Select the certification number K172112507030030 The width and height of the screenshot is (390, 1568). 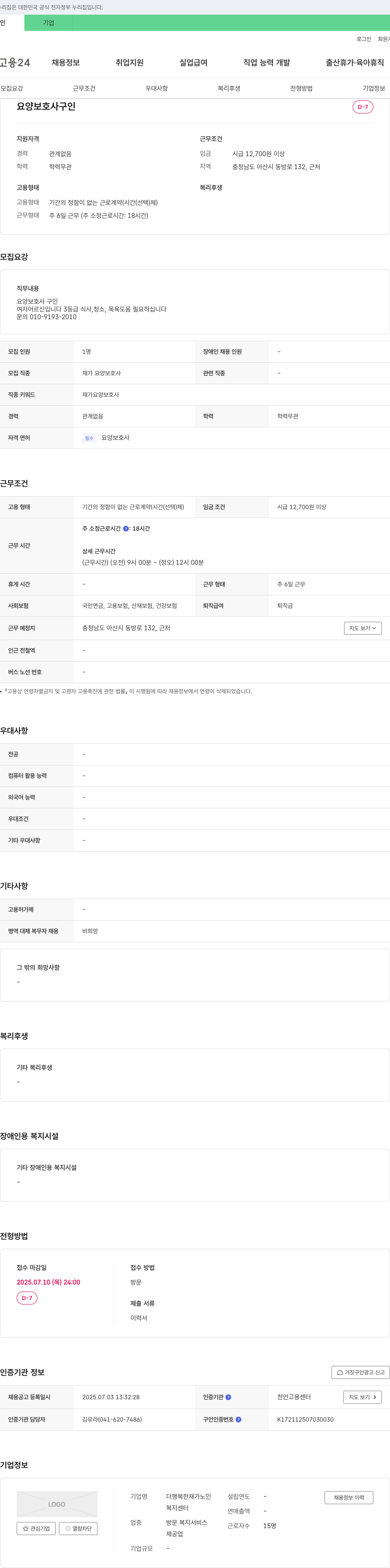pyautogui.click(x=305, y=1419)
